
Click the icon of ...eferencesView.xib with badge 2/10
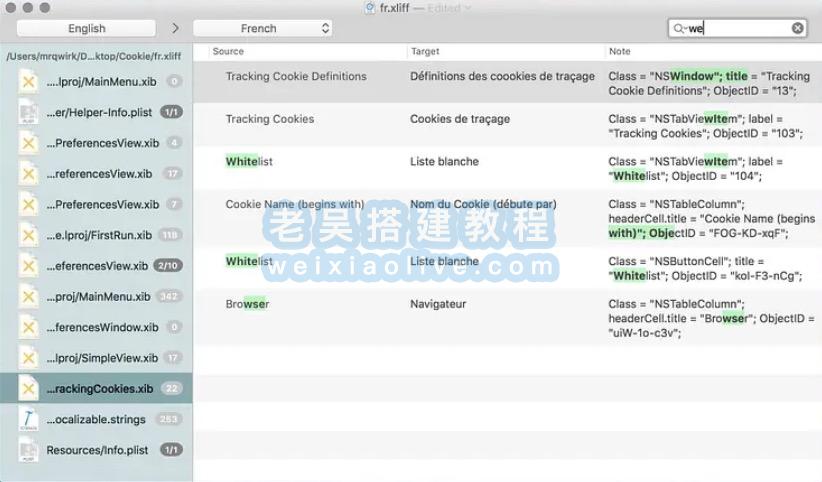click(x=28, y=266)
